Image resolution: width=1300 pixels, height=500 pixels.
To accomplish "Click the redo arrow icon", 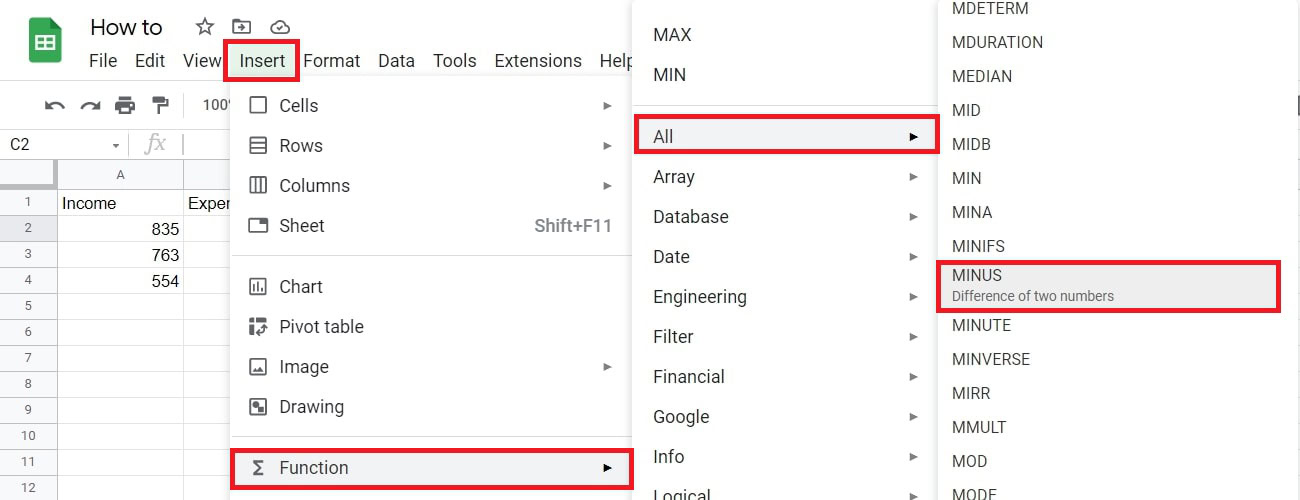I will (x=90, y=105).
